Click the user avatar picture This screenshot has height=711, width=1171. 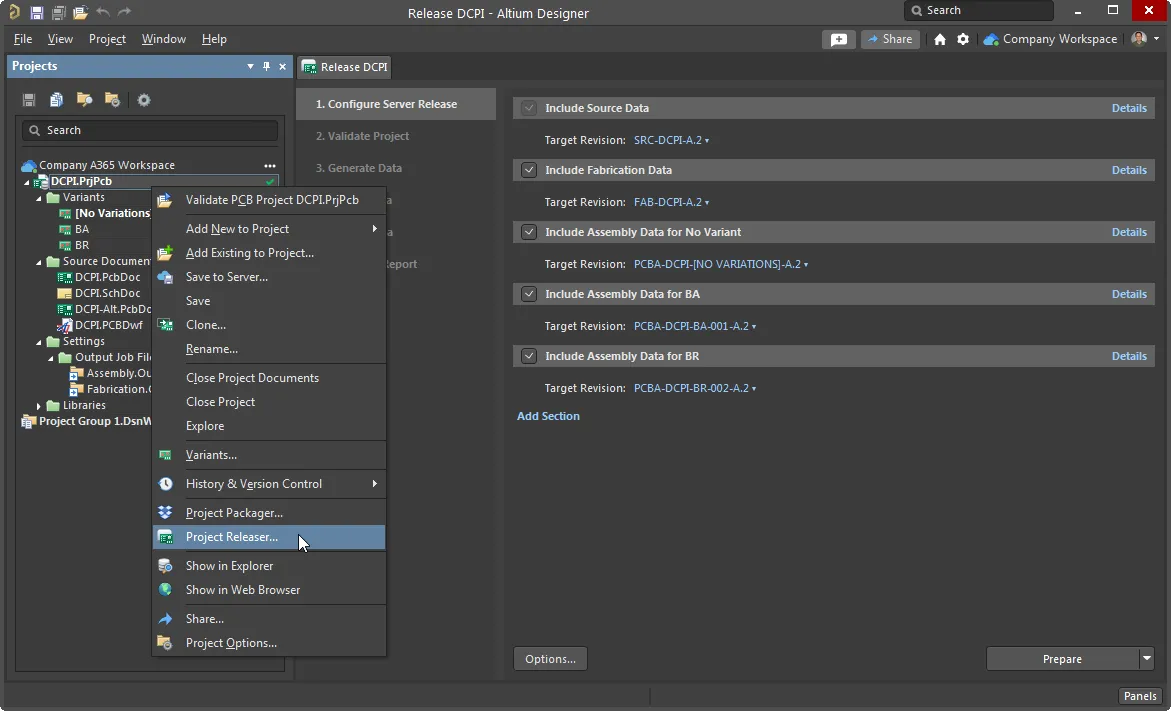point(1139,39)
